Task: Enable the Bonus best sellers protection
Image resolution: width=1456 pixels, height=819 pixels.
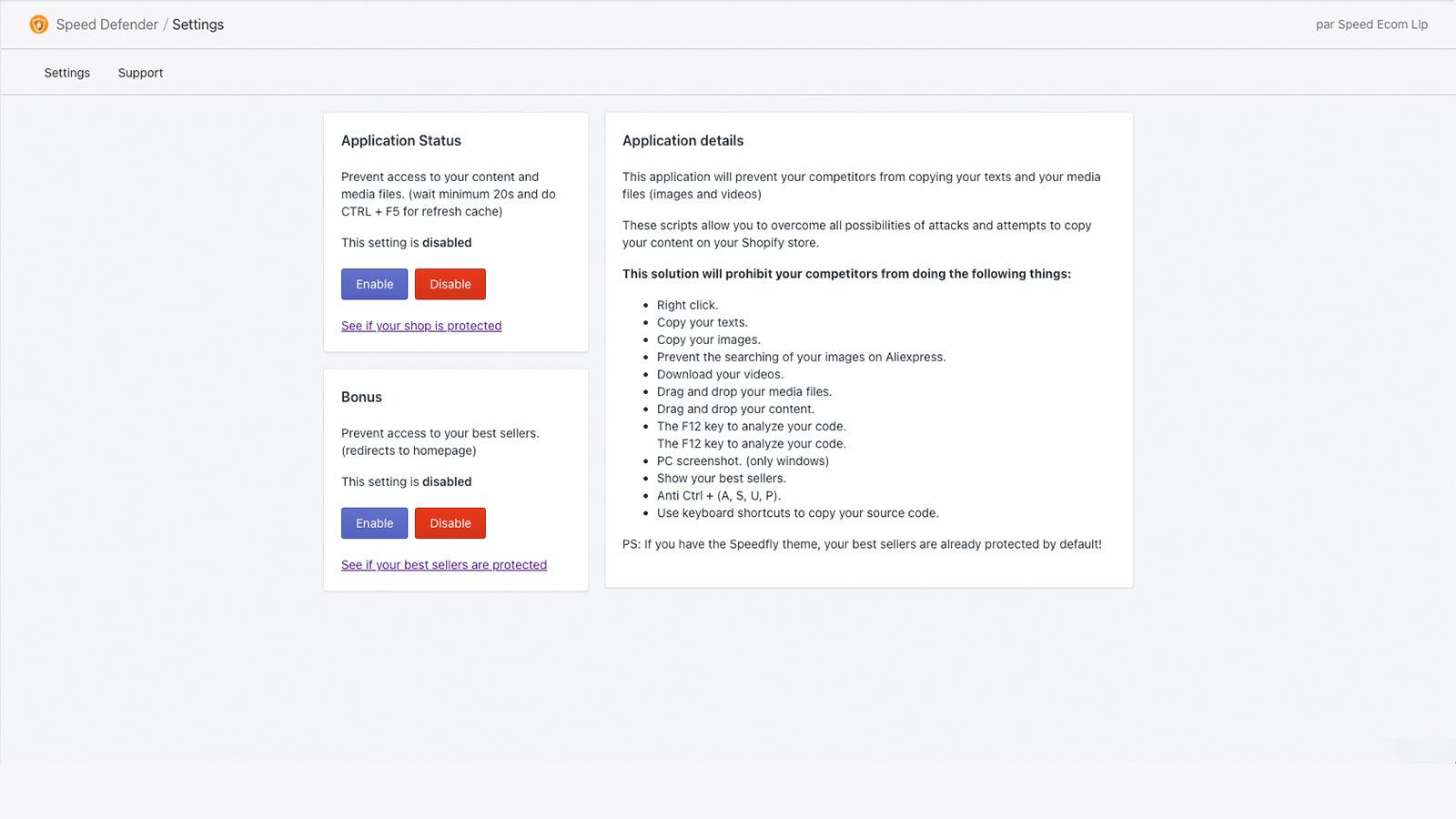Action: point(374,523)
